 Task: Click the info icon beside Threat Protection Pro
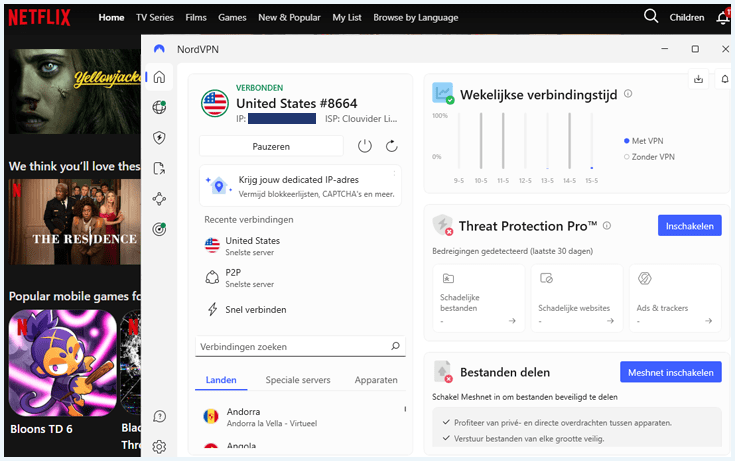coord(607,226)
